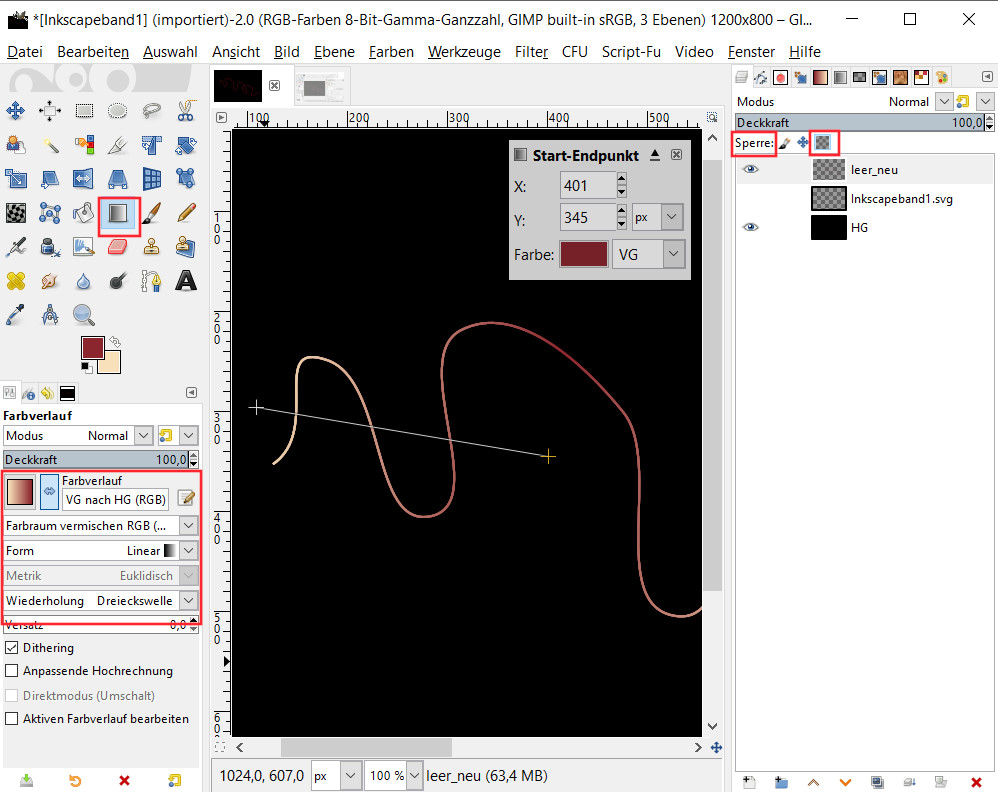
Task: Click the Farbe color swatch in Start-Endpunkt
Action: click(583, 254)
